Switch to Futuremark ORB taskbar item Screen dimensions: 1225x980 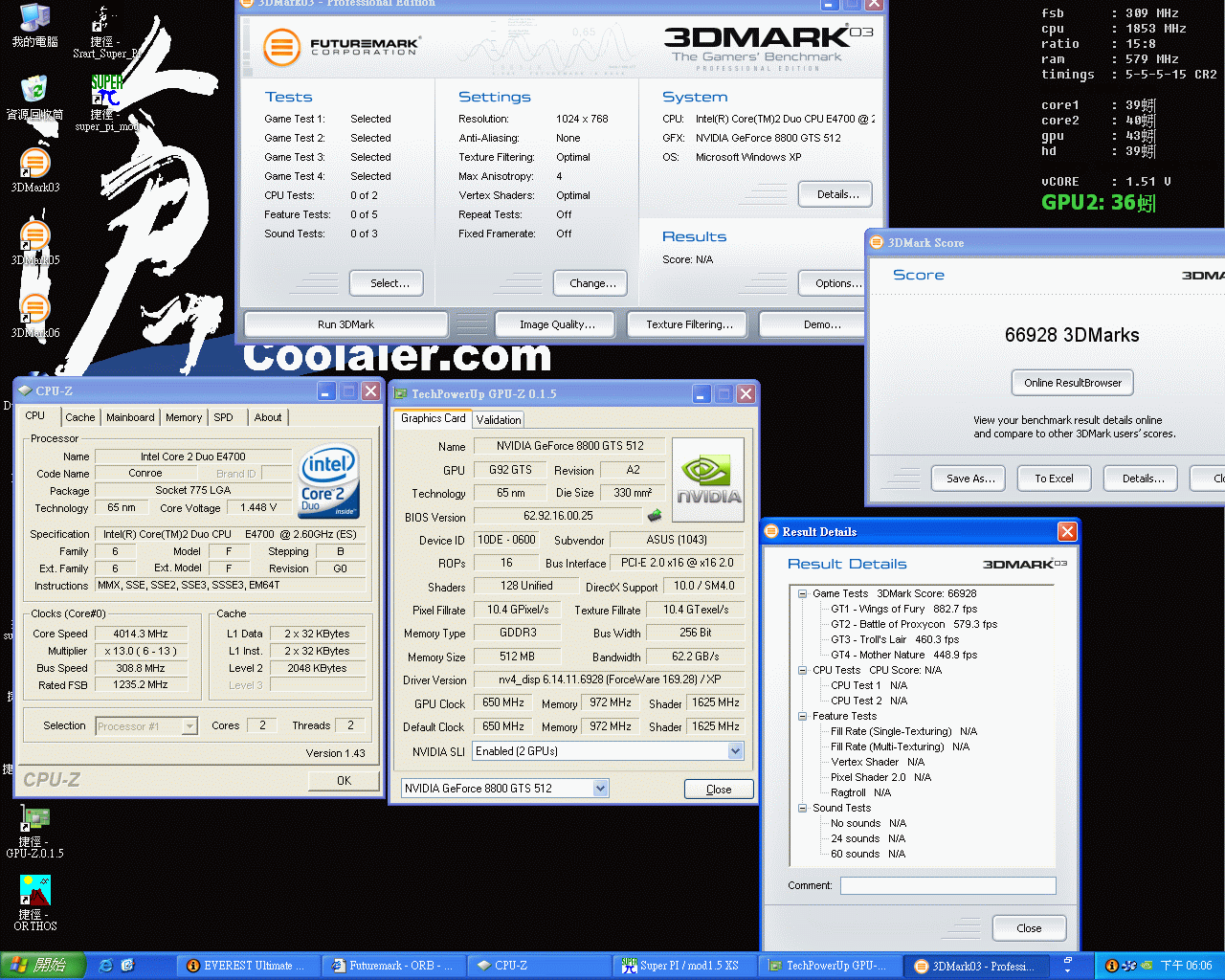click(x=395, y=966)
